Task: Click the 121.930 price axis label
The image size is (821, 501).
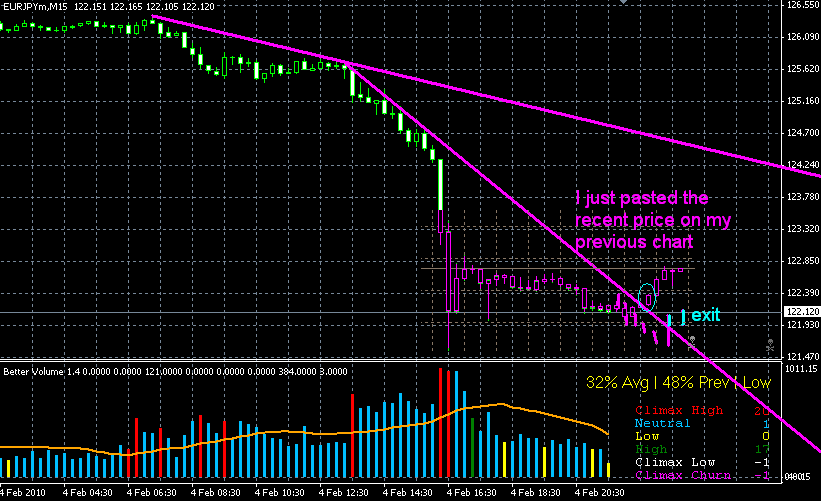Action: [802, 325]
